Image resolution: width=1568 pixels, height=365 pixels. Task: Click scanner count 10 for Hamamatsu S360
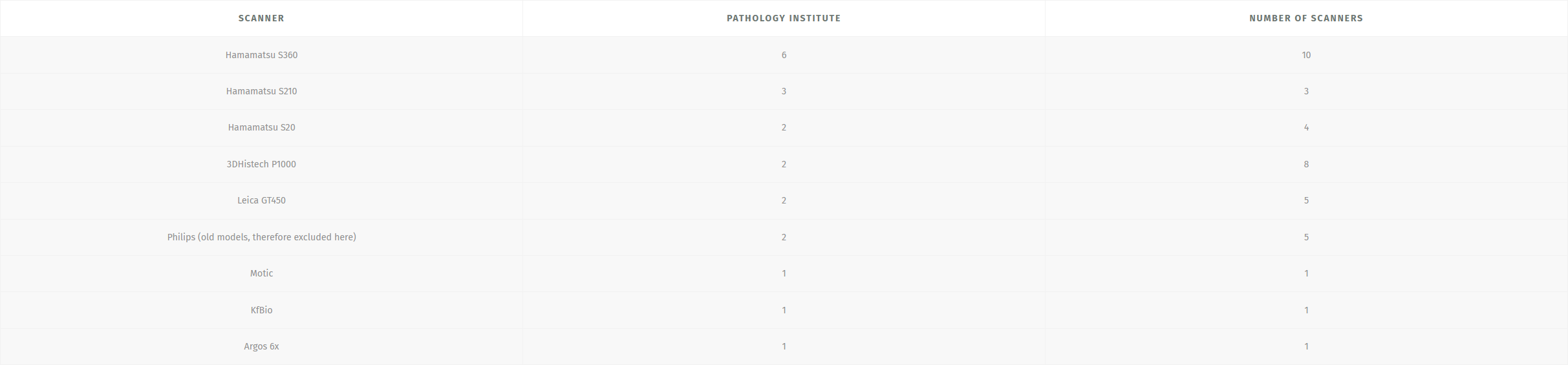coord(1306,55)
